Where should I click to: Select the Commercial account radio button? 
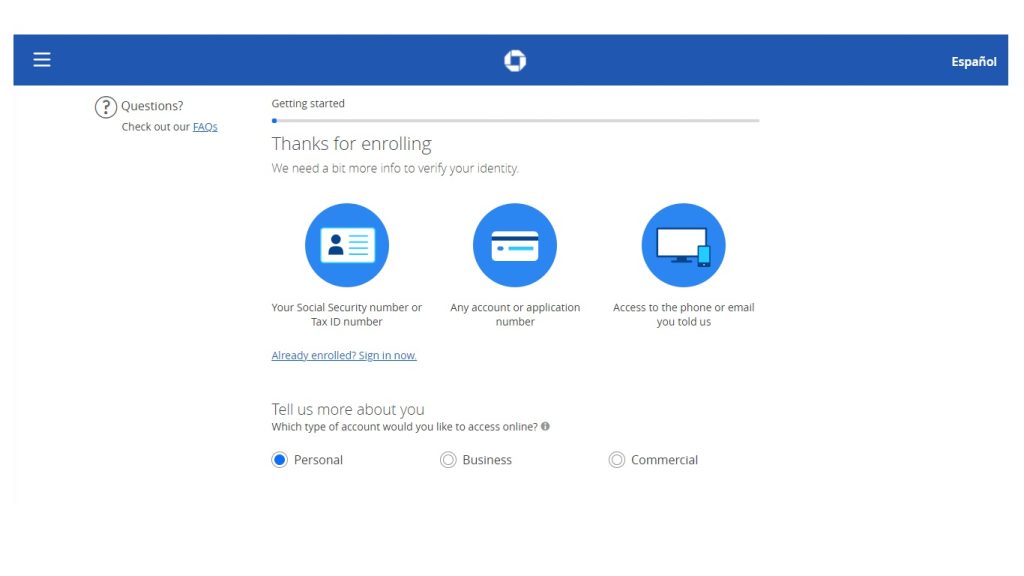(616, 460)
